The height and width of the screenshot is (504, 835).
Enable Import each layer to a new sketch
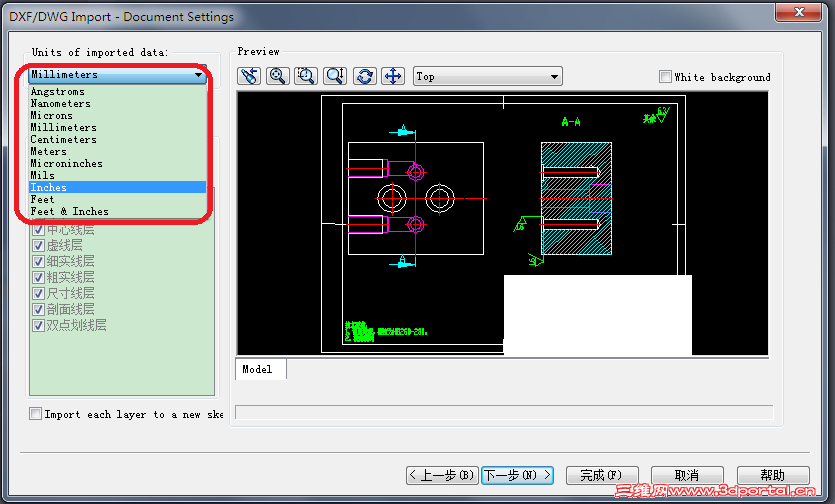click(35, 413)
